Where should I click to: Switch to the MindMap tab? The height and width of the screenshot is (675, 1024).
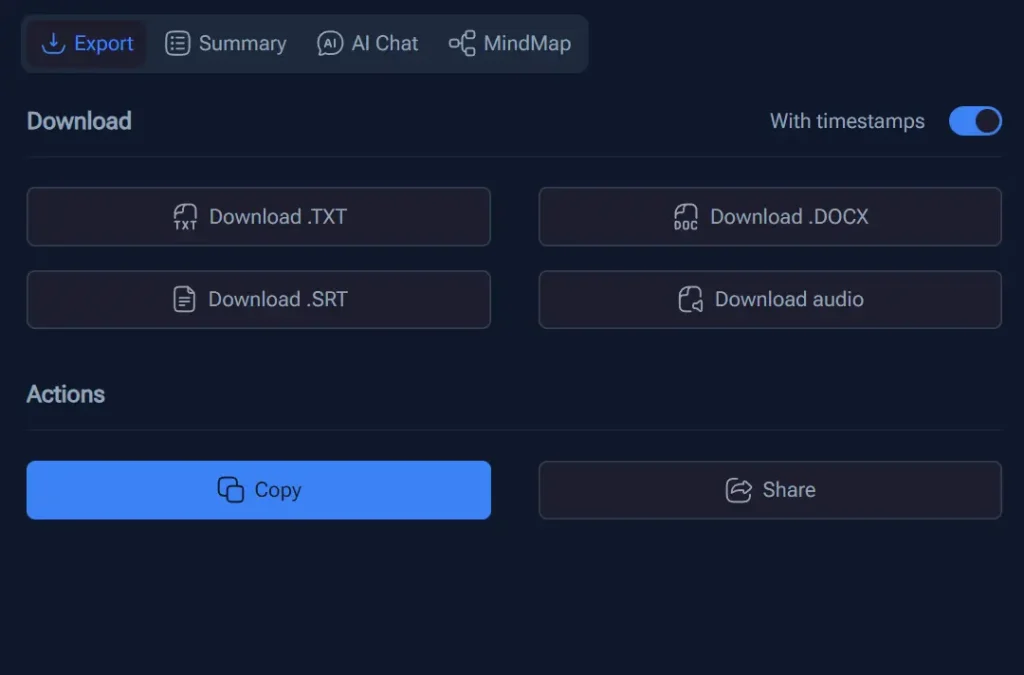tap(510, 43)
